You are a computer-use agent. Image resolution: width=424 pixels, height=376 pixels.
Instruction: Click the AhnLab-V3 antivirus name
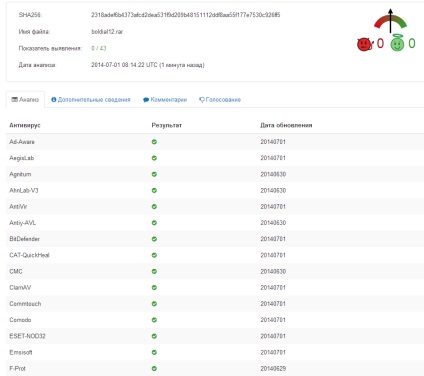point(24,190)
